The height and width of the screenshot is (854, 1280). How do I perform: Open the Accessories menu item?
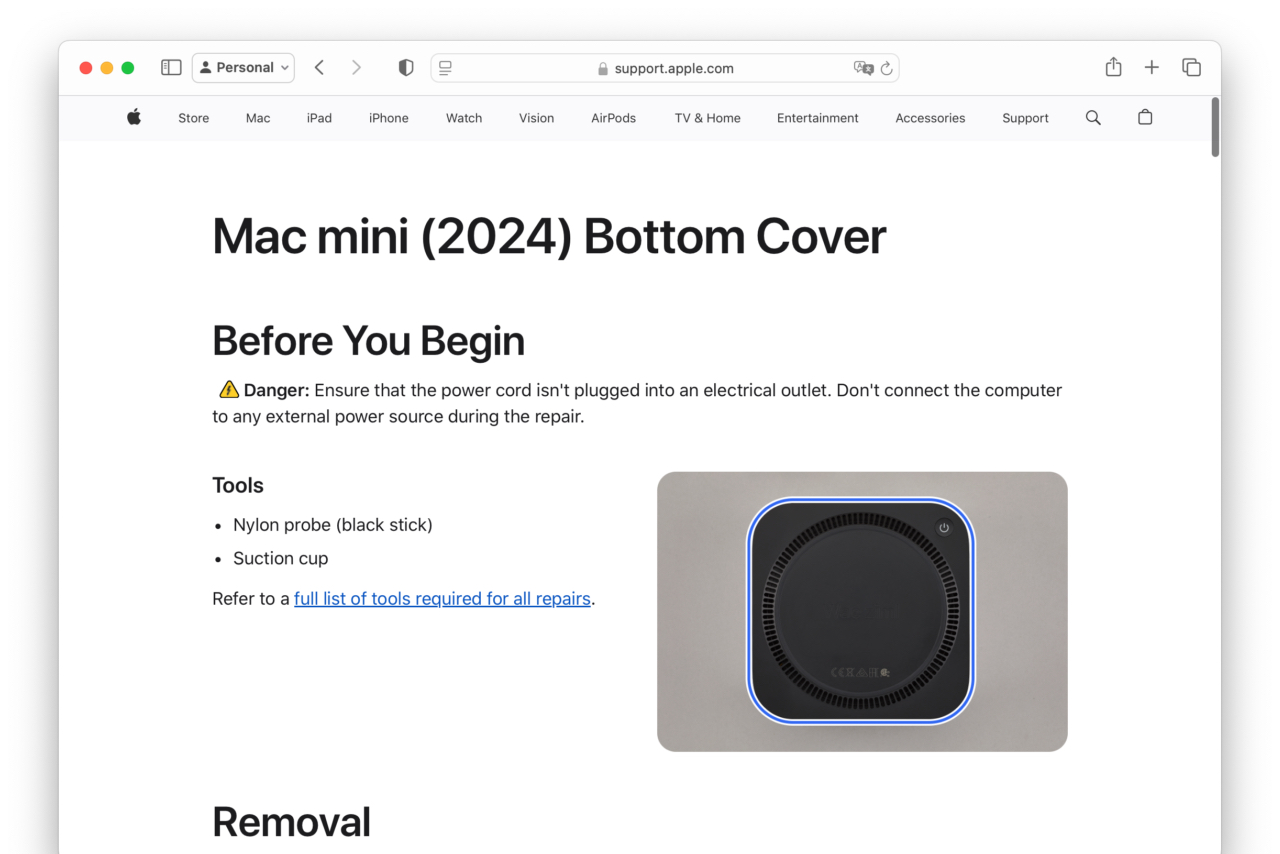(930, 118)
